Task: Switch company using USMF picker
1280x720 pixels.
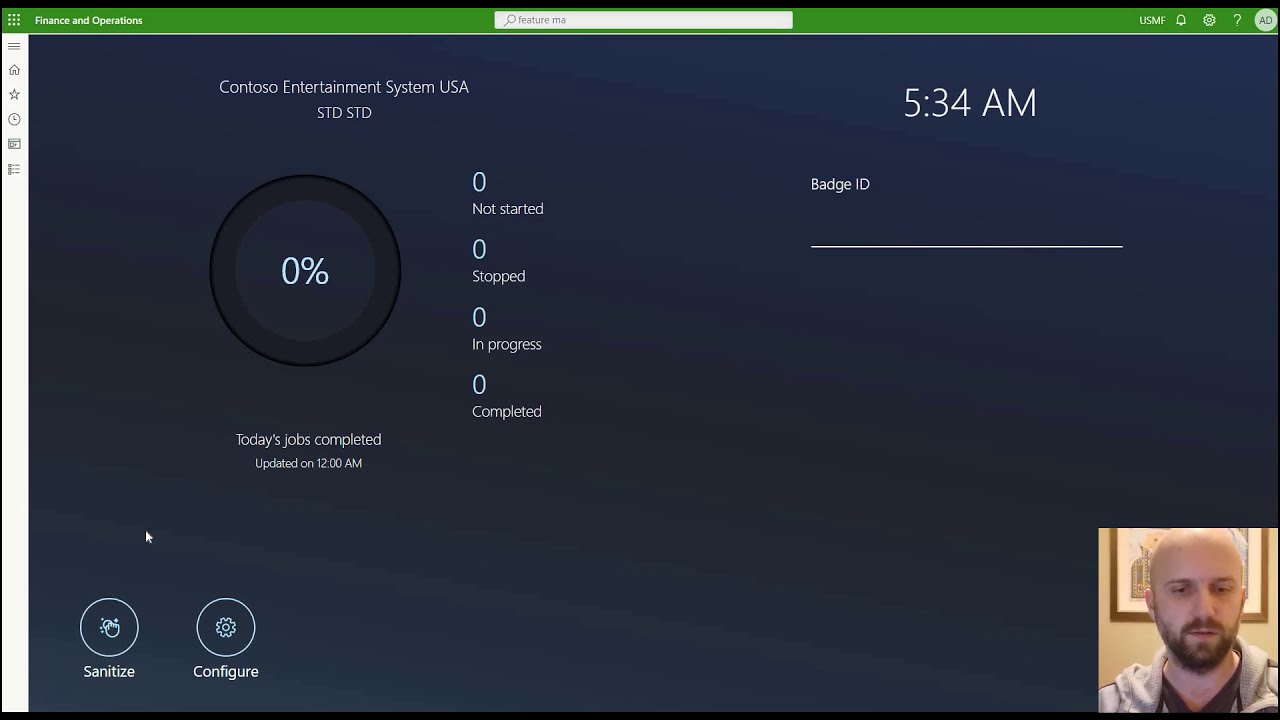Action: coord(1152,20)
